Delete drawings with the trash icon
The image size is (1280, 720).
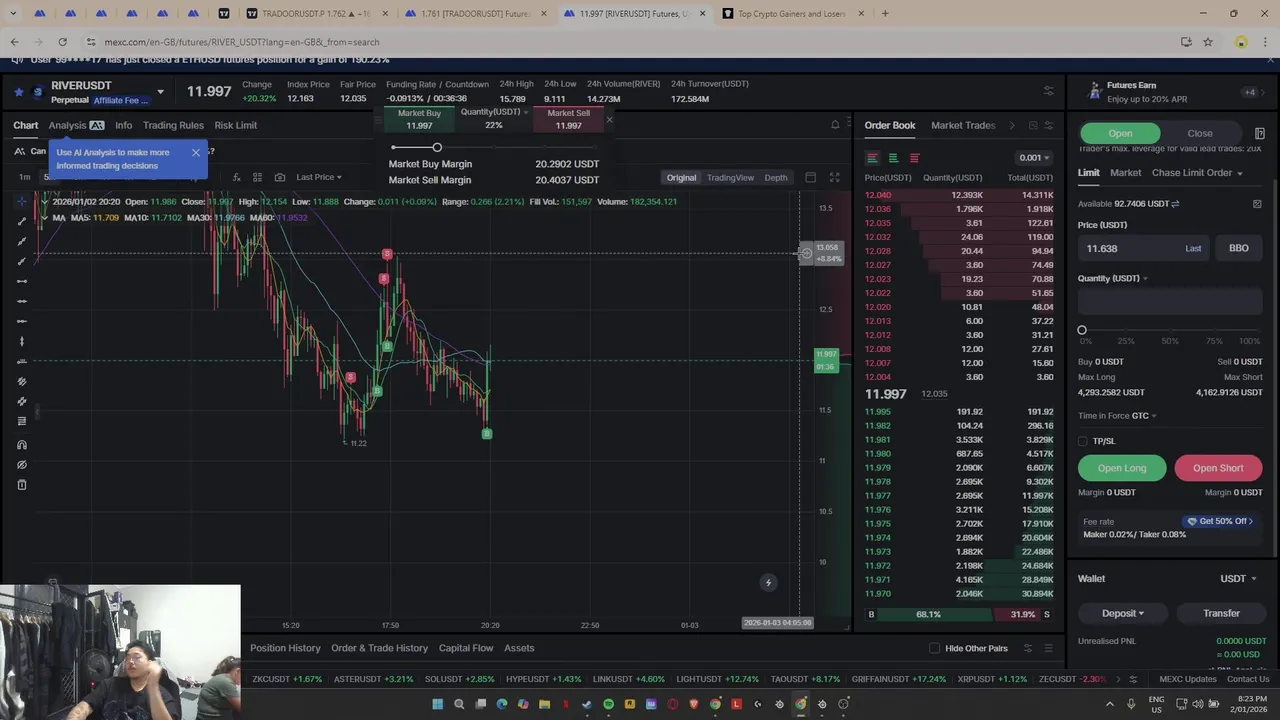[22, 485]
